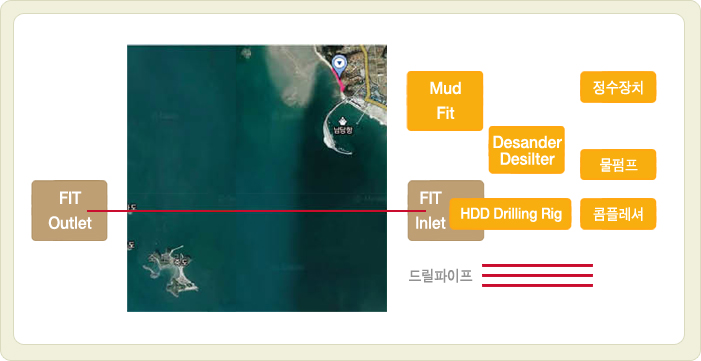Select the Mud Fit box
701x361 pixels.
tap(445, 101)
